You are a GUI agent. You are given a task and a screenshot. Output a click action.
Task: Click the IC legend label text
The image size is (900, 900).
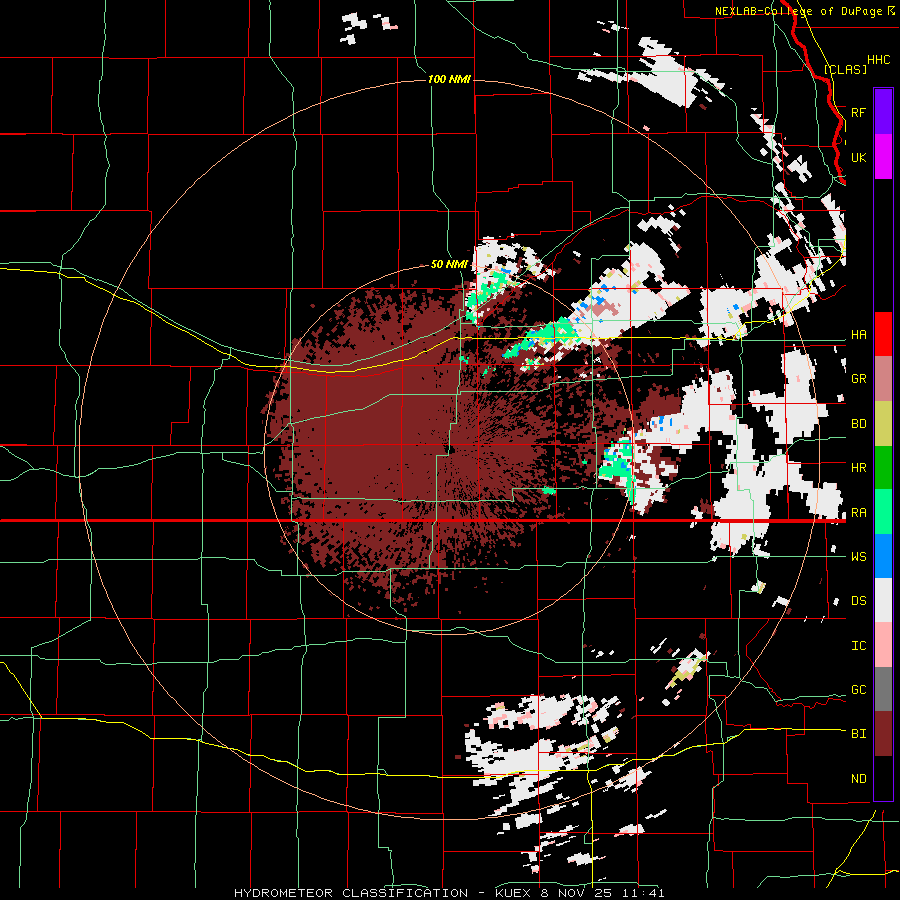click(x=858, y=646)
